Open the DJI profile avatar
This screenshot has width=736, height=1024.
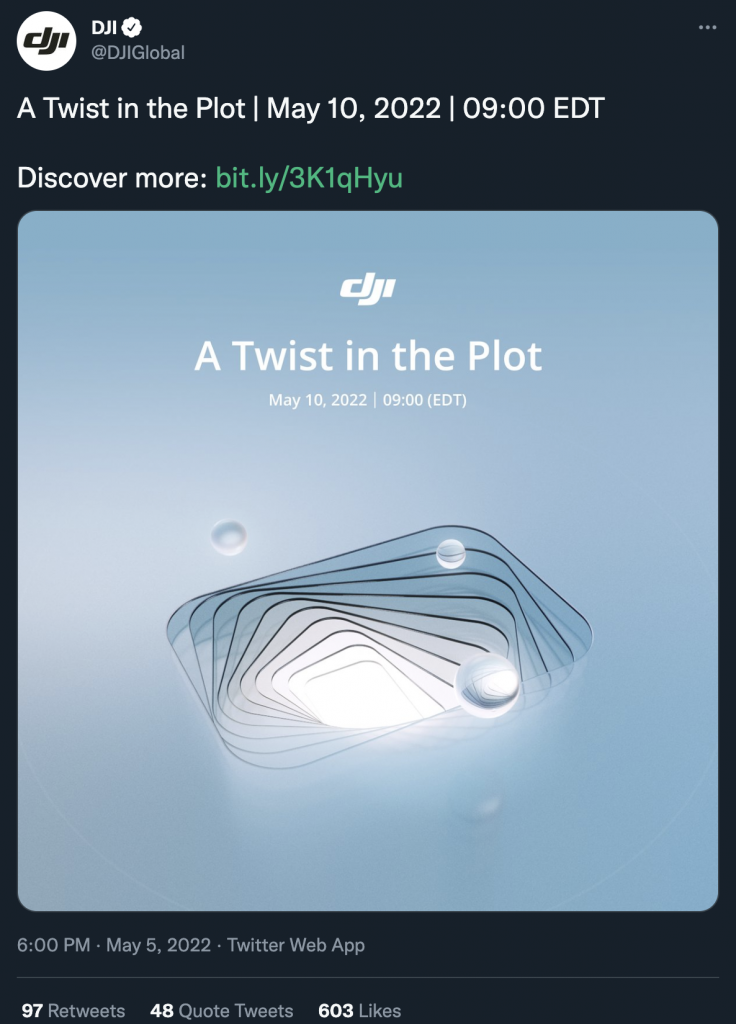46,40
